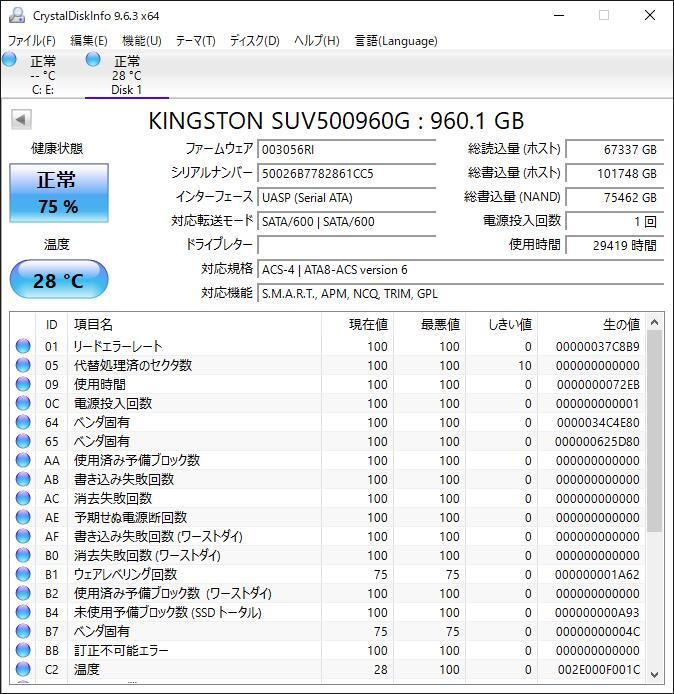Click the status orb for ID 64
The width and height of the screenshot is (674, 694).
[x=23, y=422]
